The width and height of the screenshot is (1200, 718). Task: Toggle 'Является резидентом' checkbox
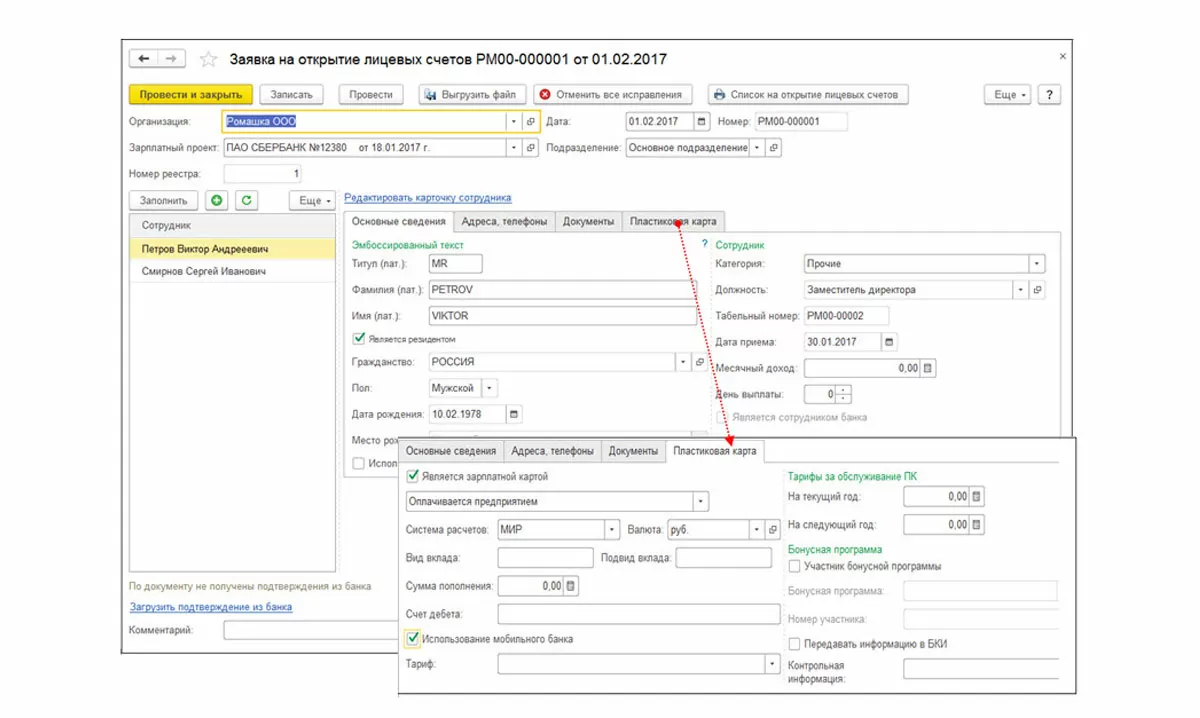(x=359, y=339)
